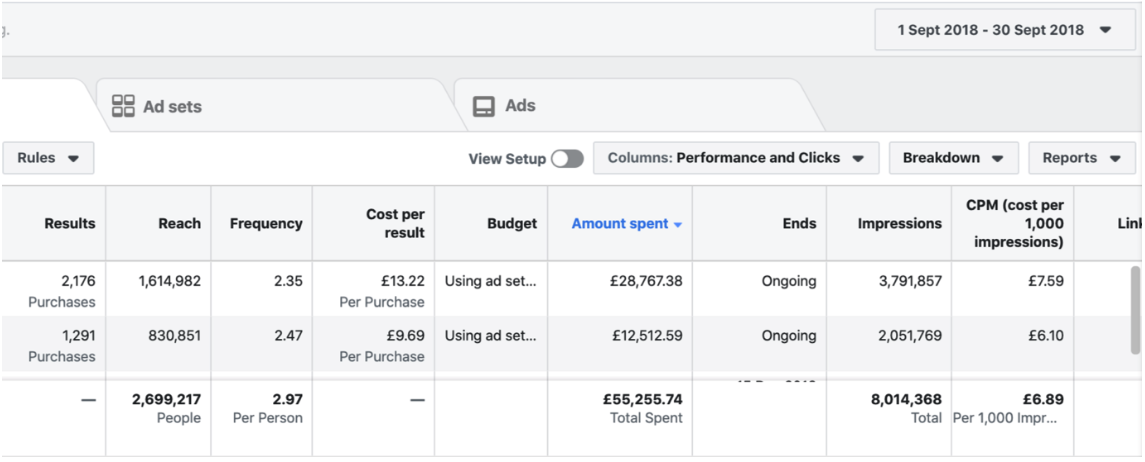Click the Amount spent sort arrow icon
The image size is (1145, 462).
(x=678, y=225)
